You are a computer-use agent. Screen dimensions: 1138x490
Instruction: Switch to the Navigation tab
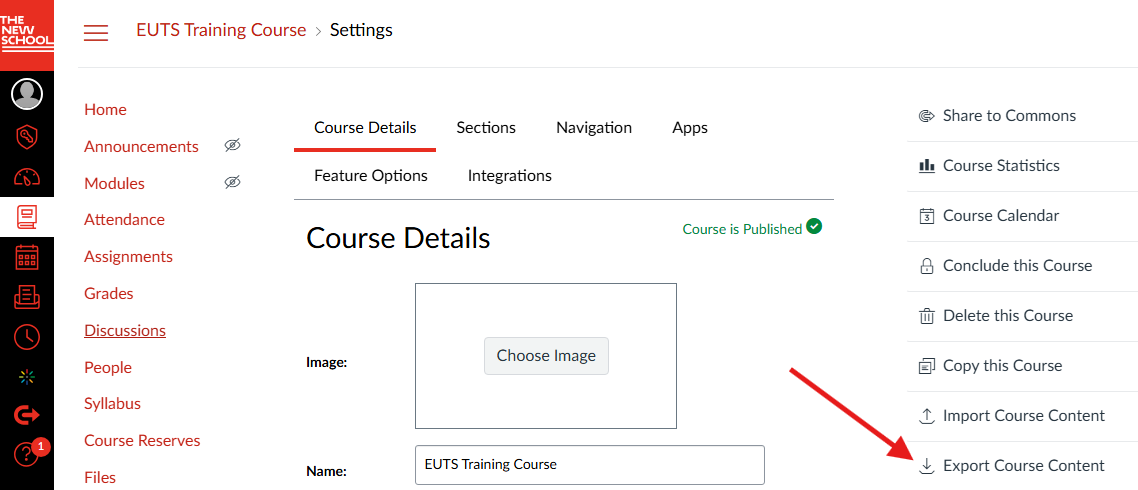(594, 128)
